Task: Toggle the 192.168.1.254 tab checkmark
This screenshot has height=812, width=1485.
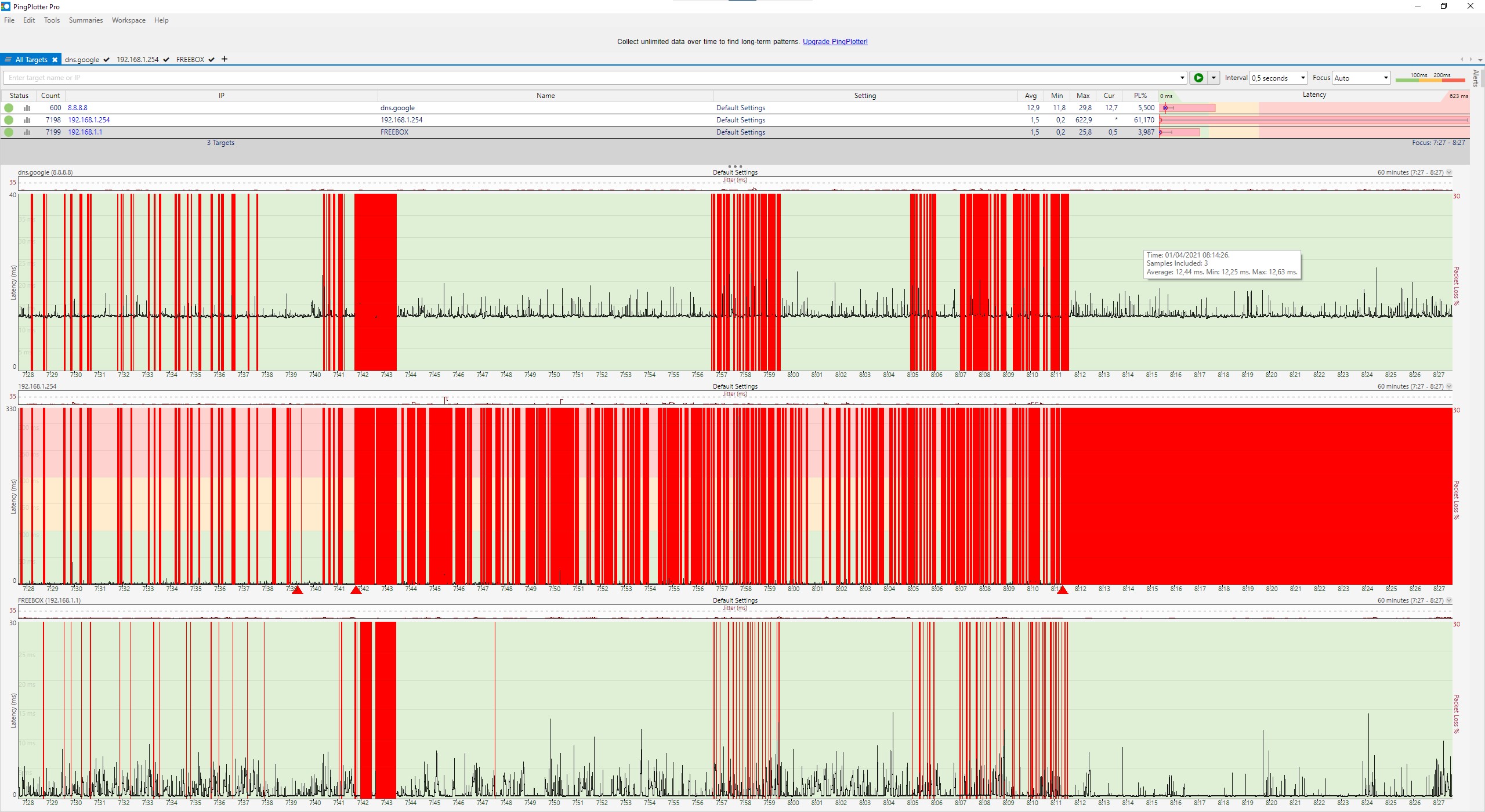Action: [166, 60]
